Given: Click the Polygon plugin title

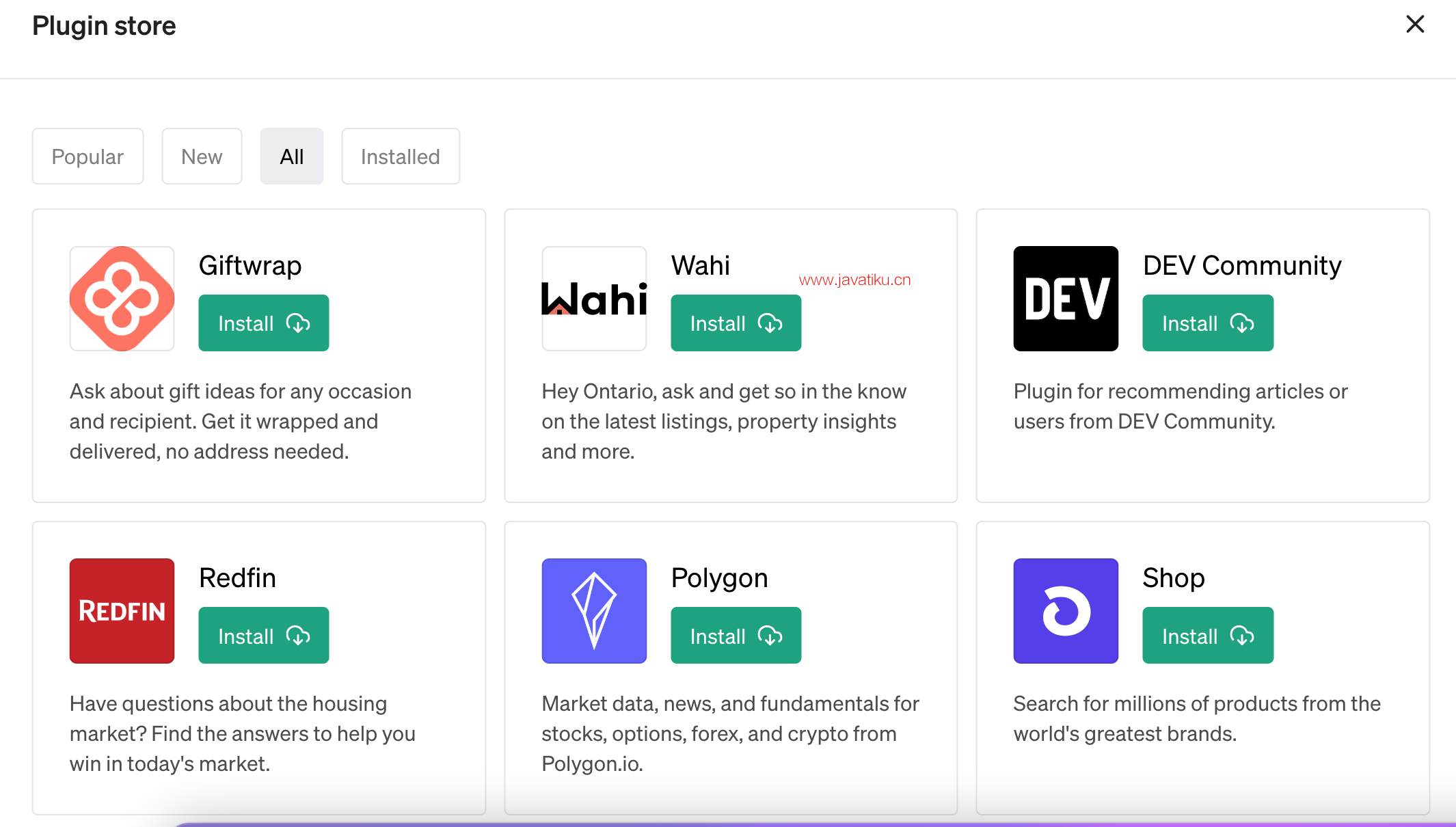Looking at the screenshot, I should 720,578.
